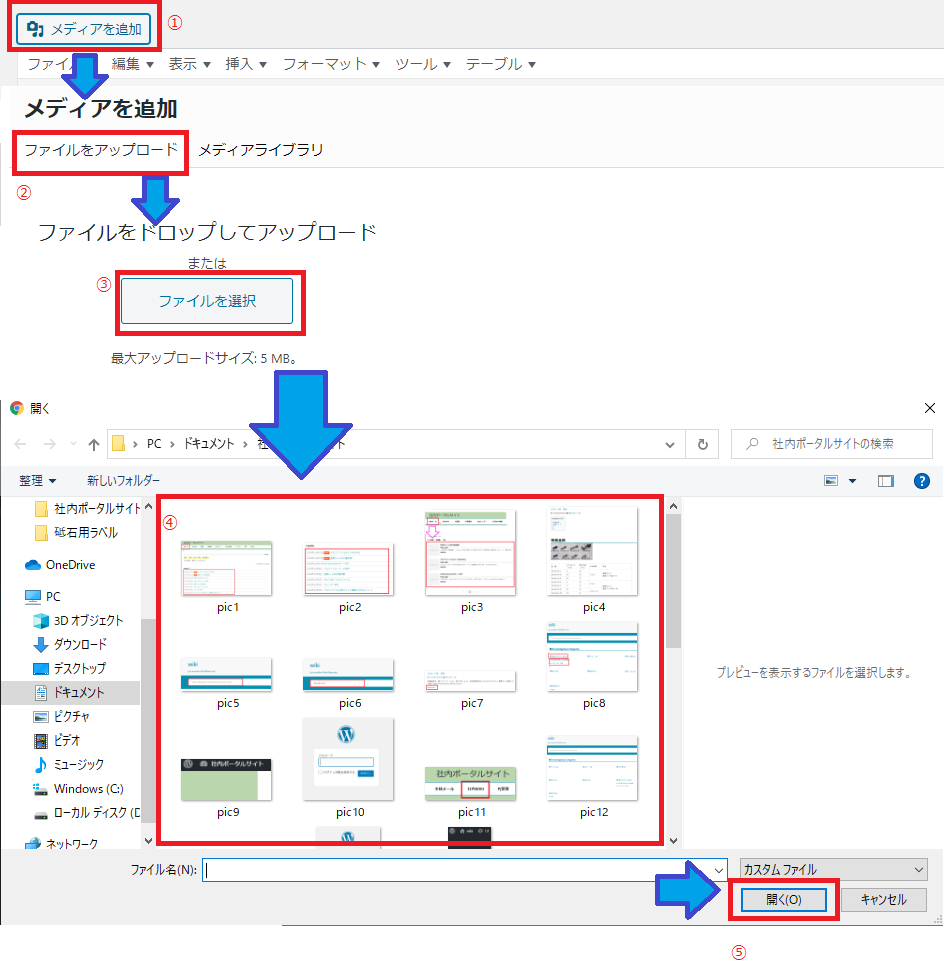Click the help question mark icon

click(922, 481)
